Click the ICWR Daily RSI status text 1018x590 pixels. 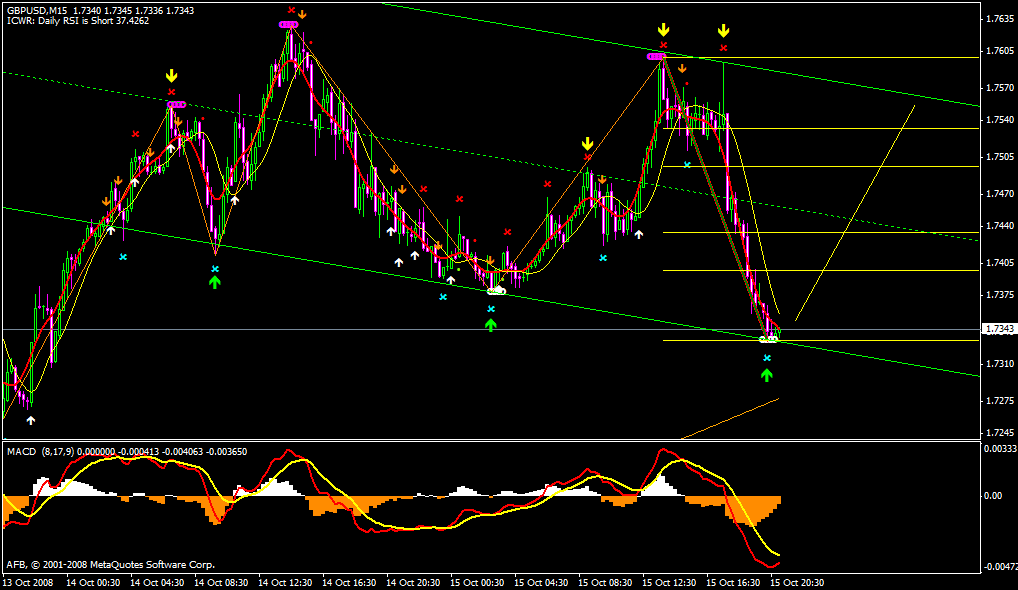tap(77, 20)
